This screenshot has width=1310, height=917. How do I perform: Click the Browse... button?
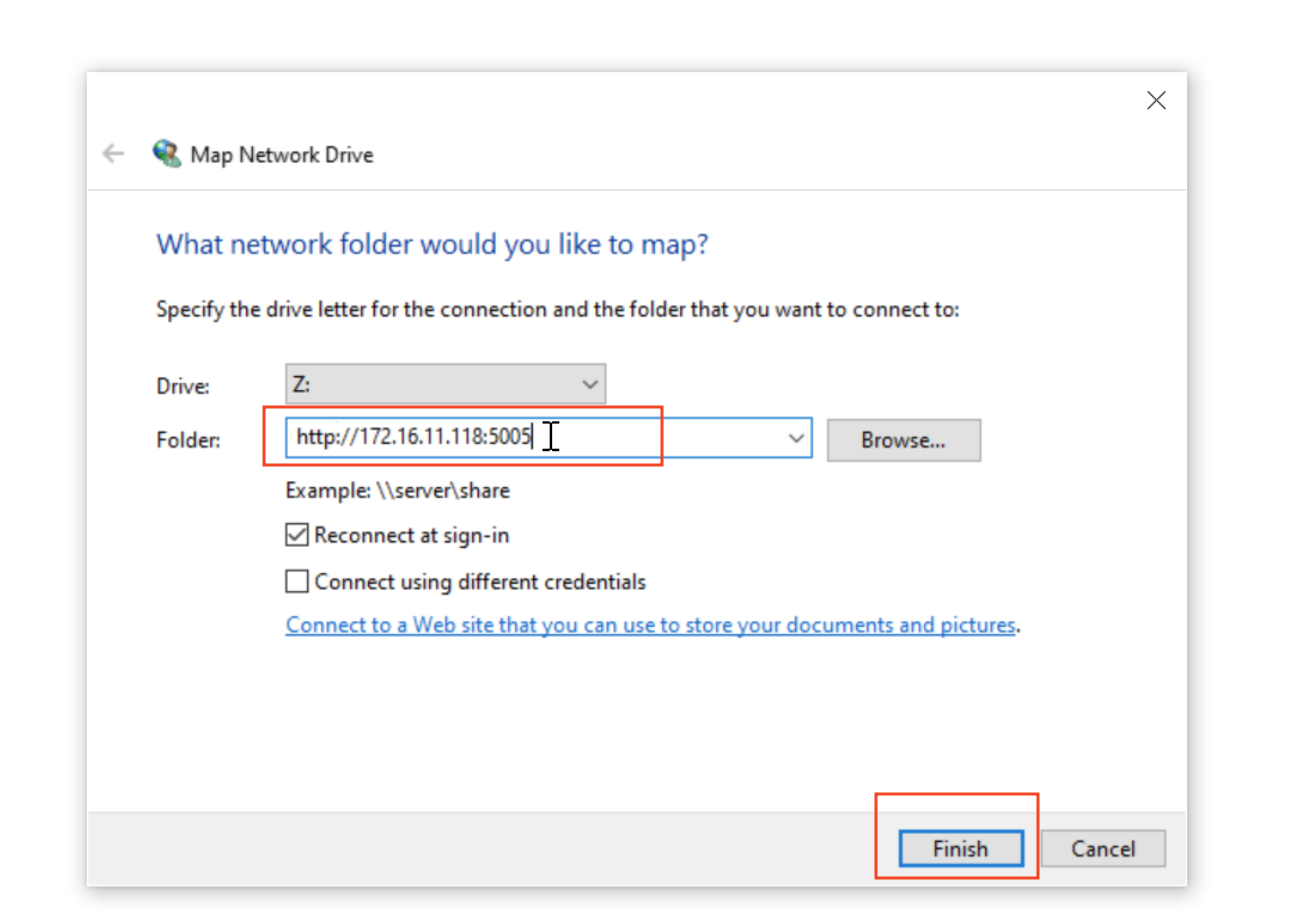903,439
